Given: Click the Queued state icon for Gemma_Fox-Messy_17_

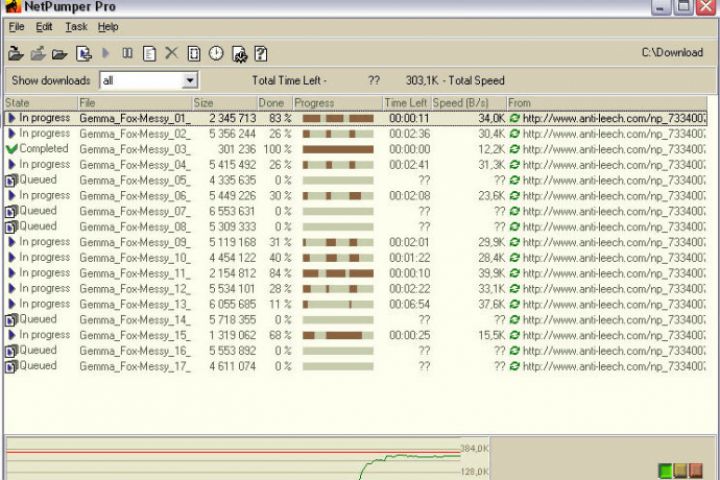Looking at the screenshot, I should (x=11, y=367).
